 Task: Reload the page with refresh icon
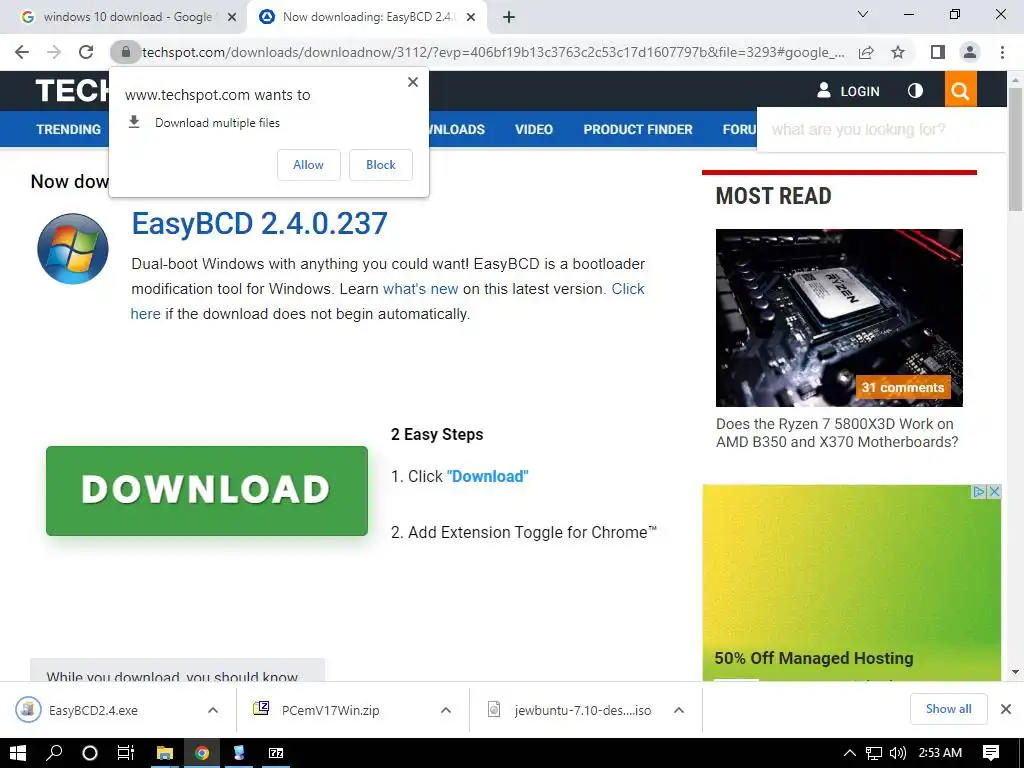(x=86, y=52)
